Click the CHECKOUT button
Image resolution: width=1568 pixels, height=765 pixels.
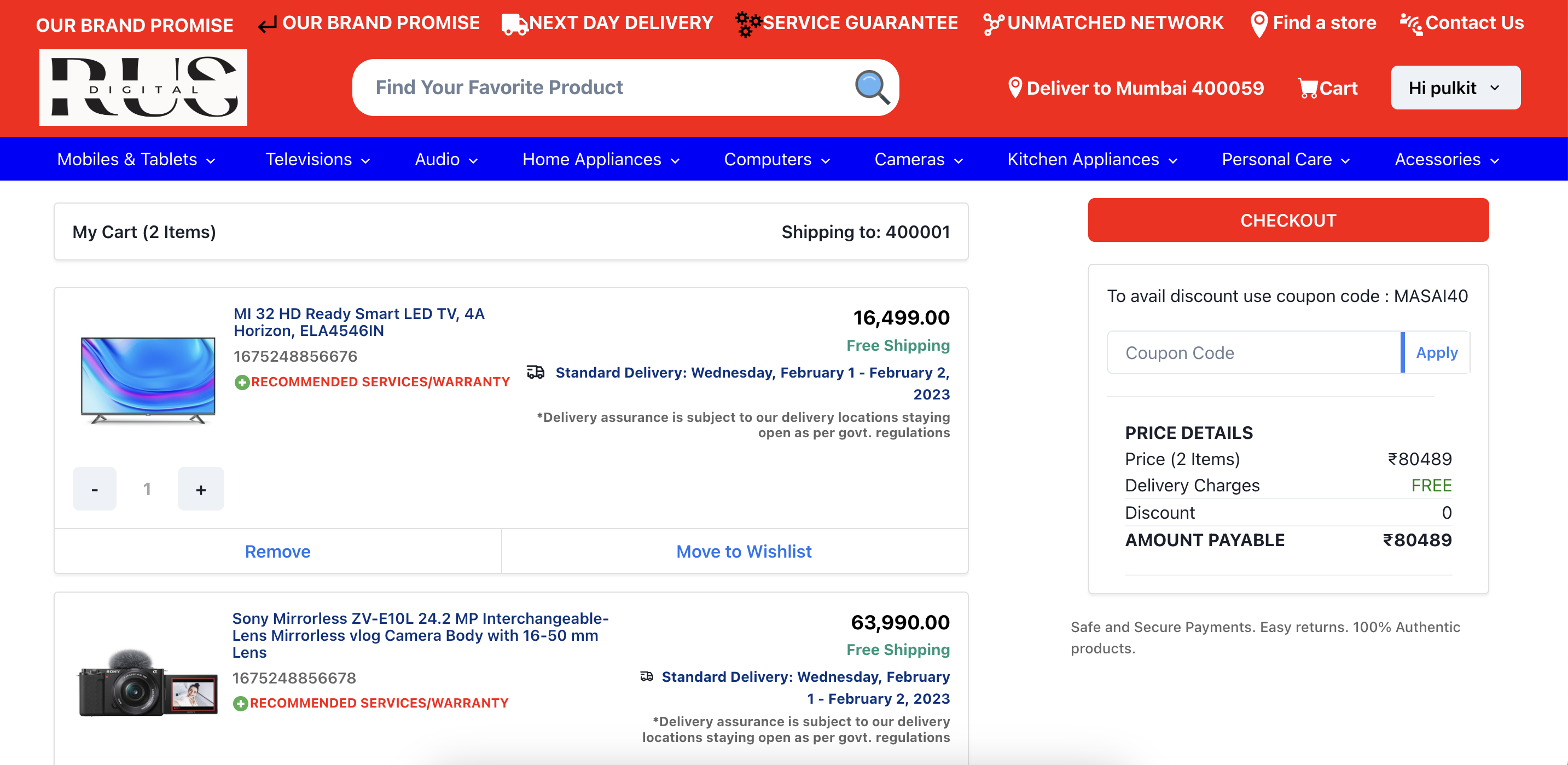(x=1288, y=221)
